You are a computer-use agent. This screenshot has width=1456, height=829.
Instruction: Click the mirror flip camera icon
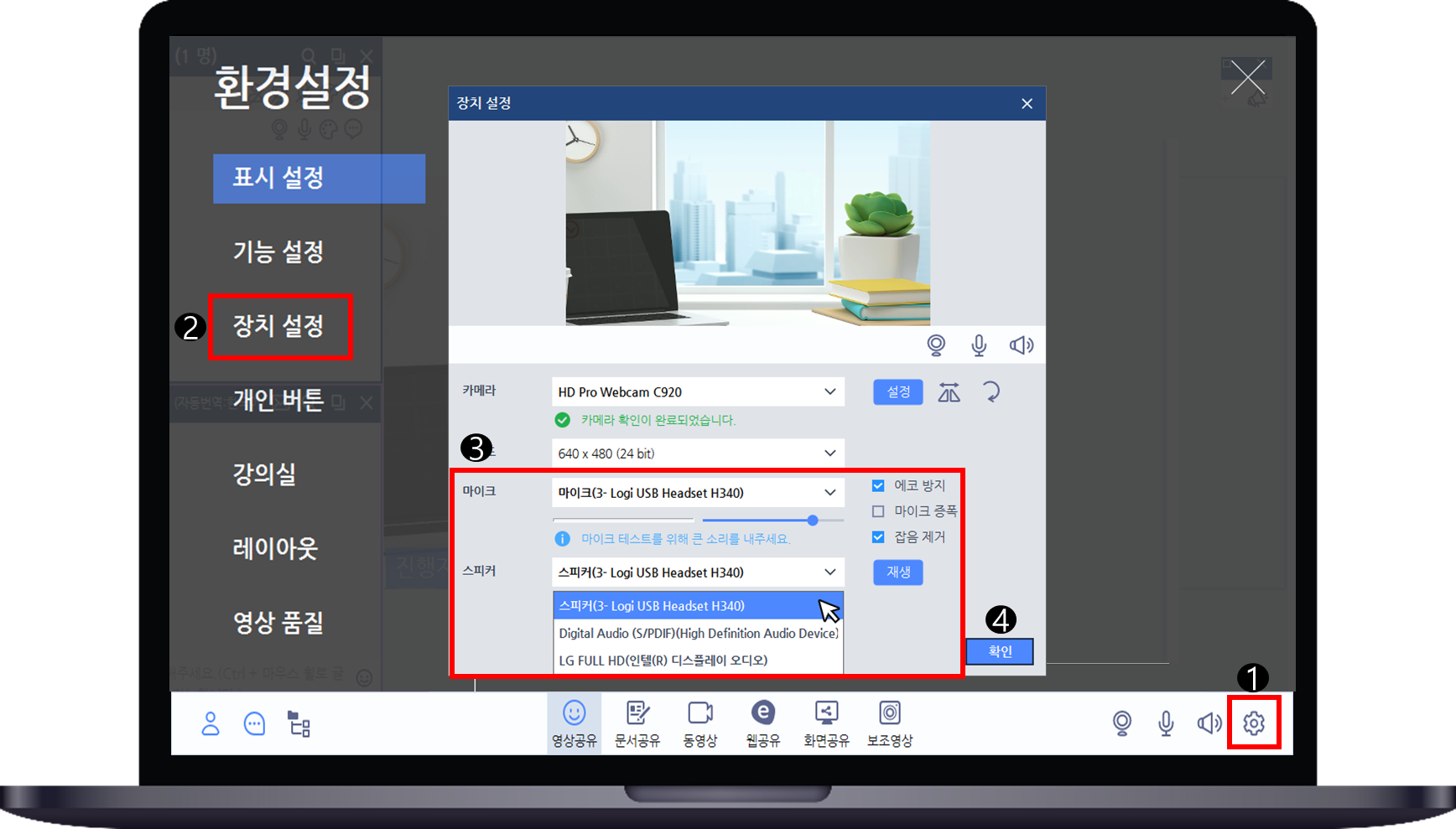[x=949, y=392]
